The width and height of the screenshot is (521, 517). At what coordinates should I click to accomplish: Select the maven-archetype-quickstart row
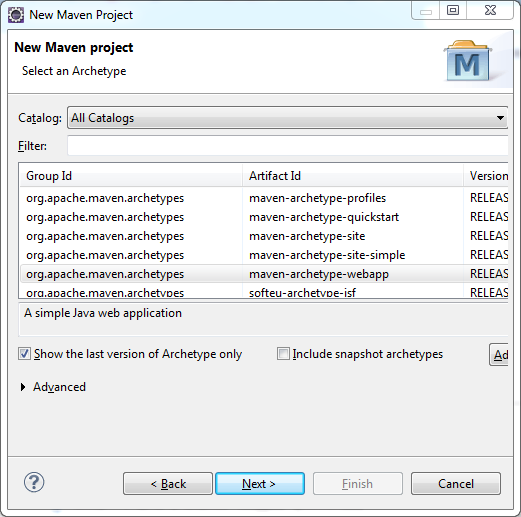coord(264,217)
